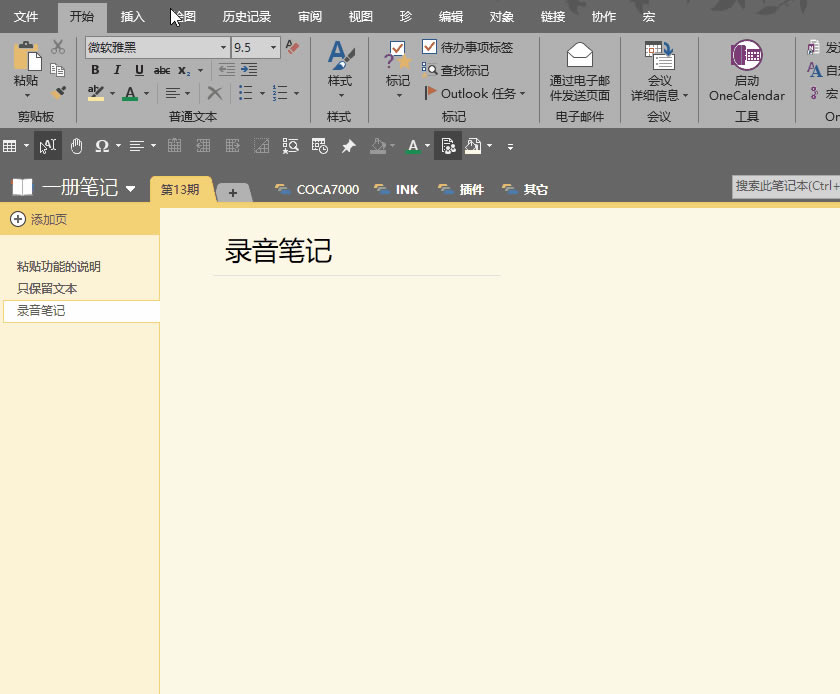
Task: Insert a symbol with the Omega icon
Action: click(x=103, y=146)
